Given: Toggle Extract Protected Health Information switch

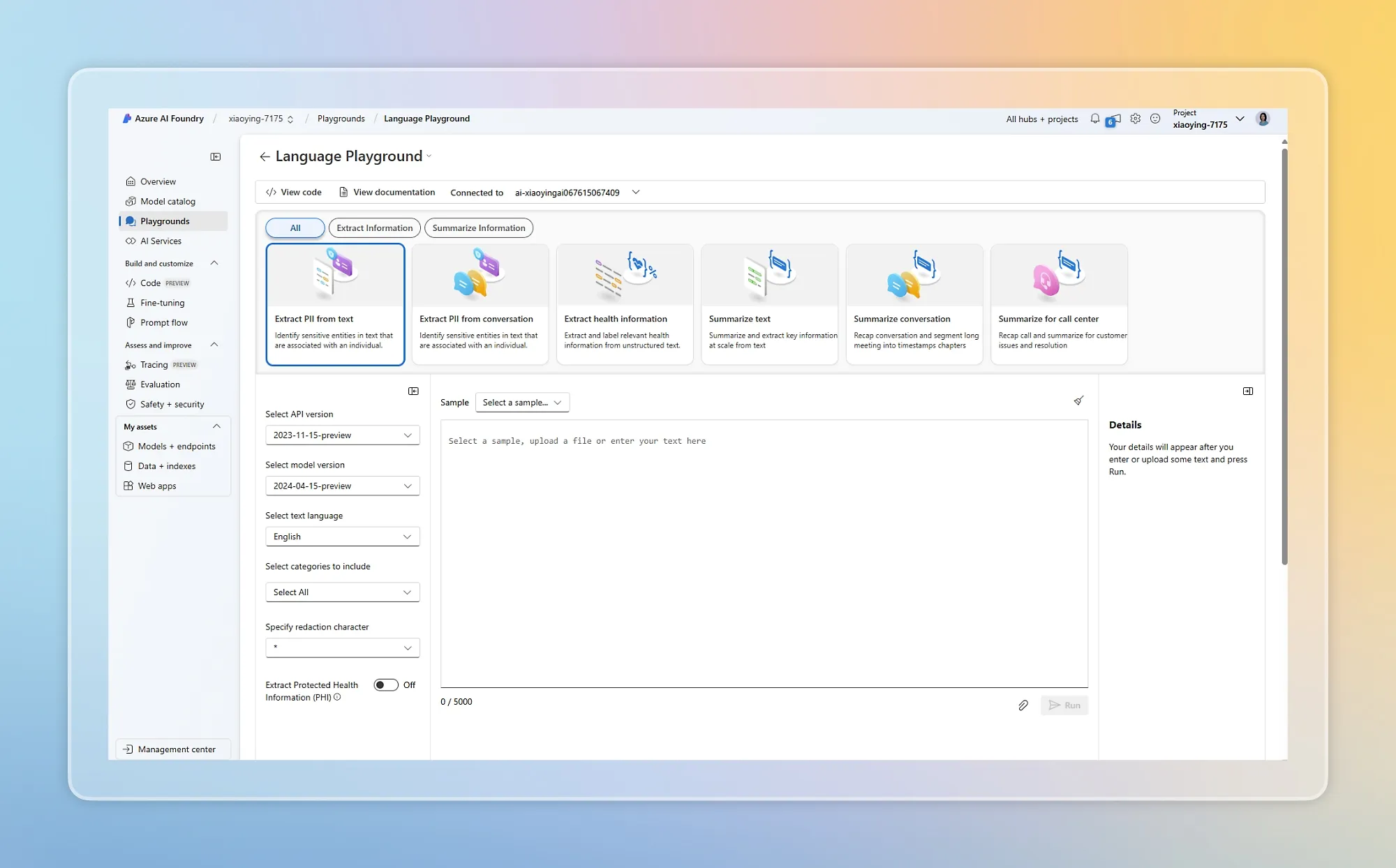Looking at the screenshot, I should (385, 685).
